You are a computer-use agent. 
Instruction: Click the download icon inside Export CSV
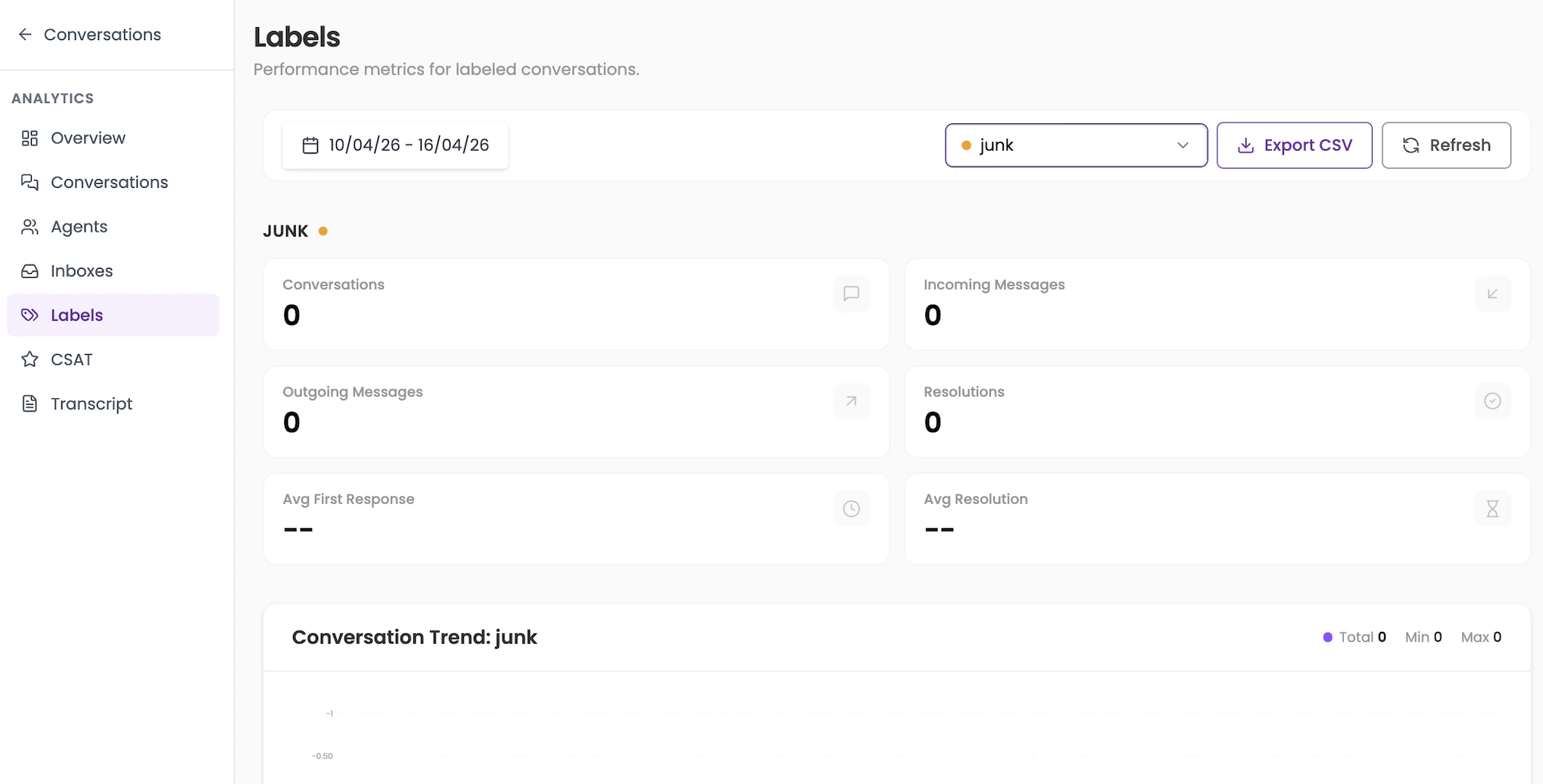(x=1245, y=145)
